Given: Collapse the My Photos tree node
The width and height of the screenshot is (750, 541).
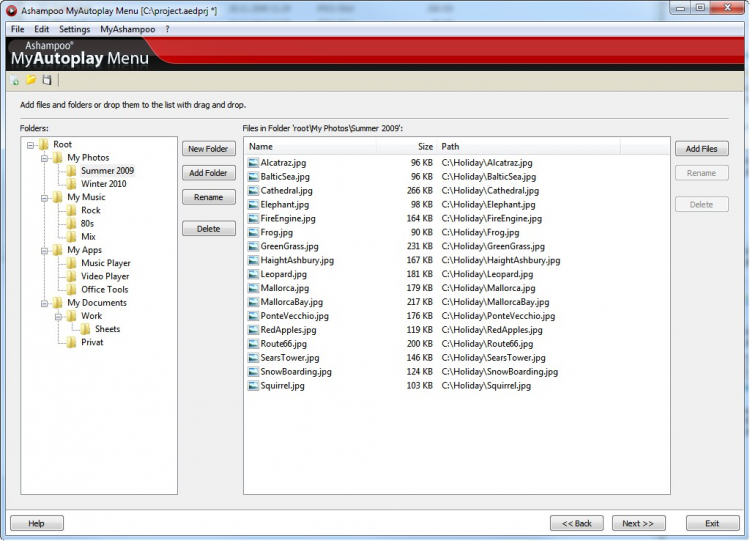Looking at the screenshot, I should coord(44,158).
